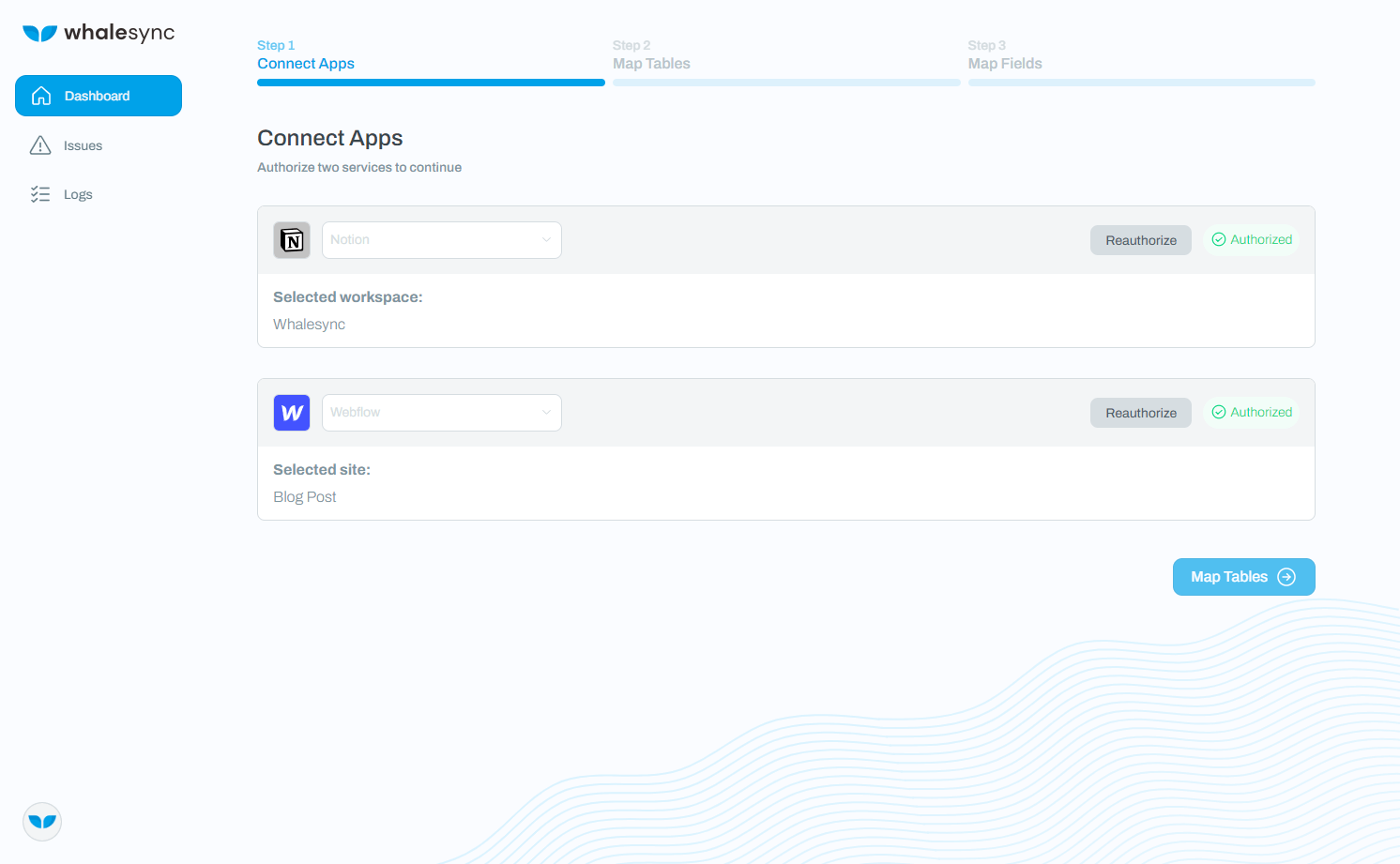Screen dimensions: 1400x864
Task: Click the Map Tables button
Action: (x=1244, y=577)
